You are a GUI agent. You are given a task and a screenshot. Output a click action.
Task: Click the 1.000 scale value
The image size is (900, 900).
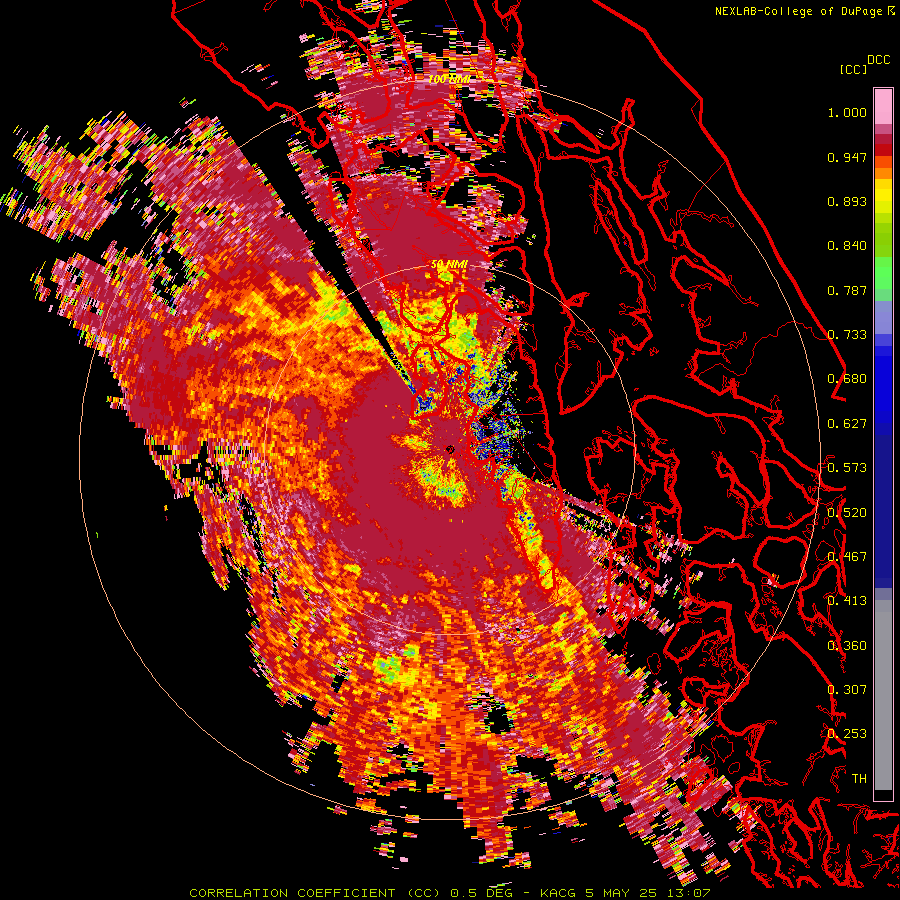pos(847,112)
